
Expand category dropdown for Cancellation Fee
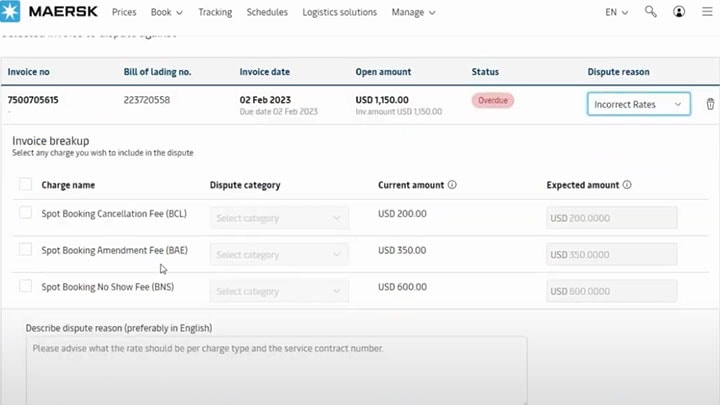279,218
